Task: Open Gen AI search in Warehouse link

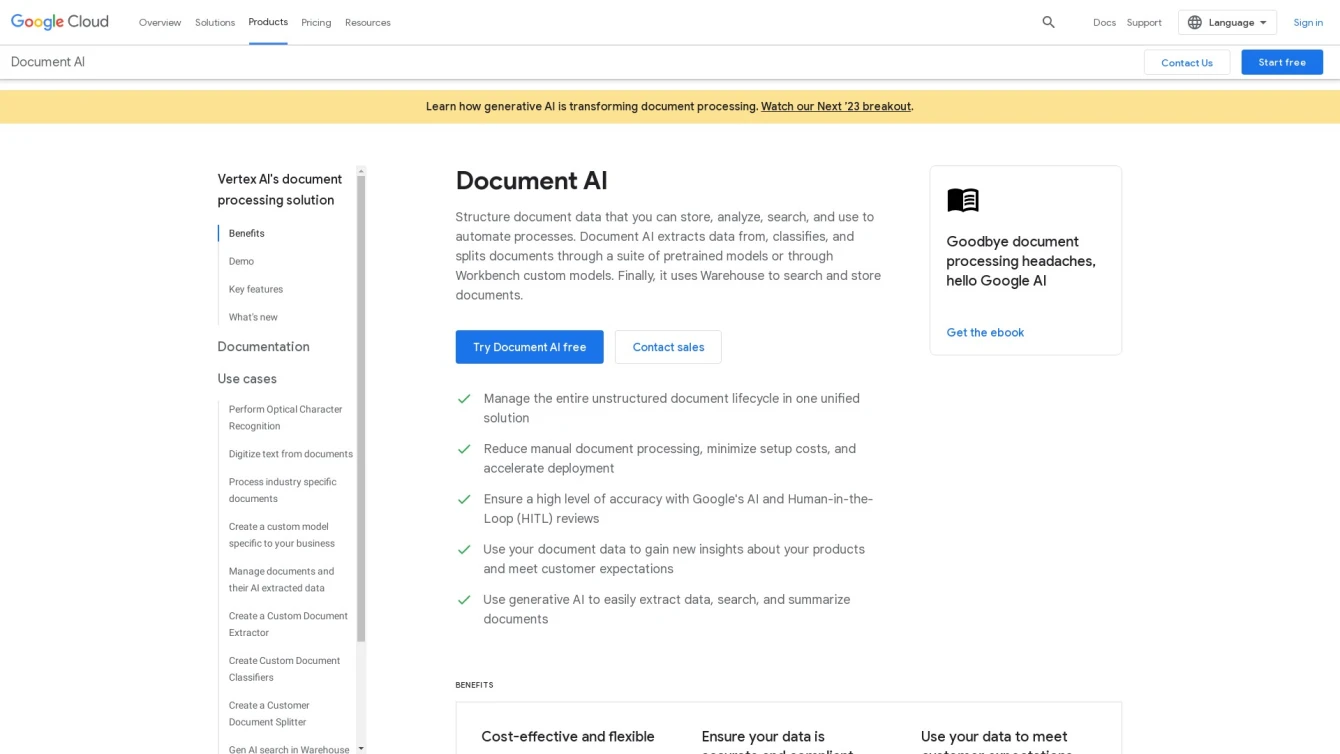Action: pyautogui.click(x=289, y=749)
